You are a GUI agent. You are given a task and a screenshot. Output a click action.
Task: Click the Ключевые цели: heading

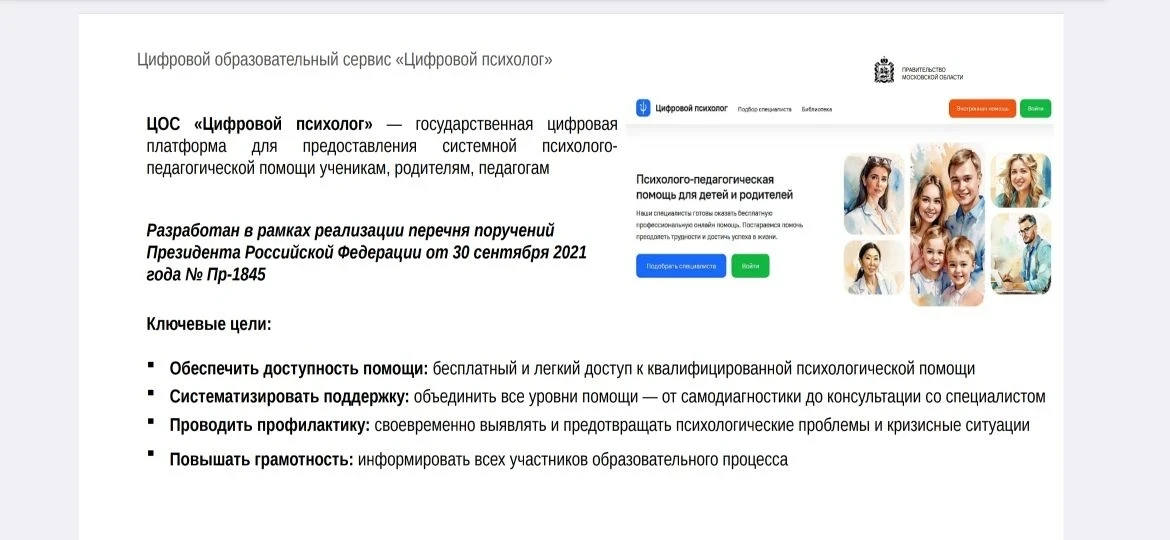(209, 325)
